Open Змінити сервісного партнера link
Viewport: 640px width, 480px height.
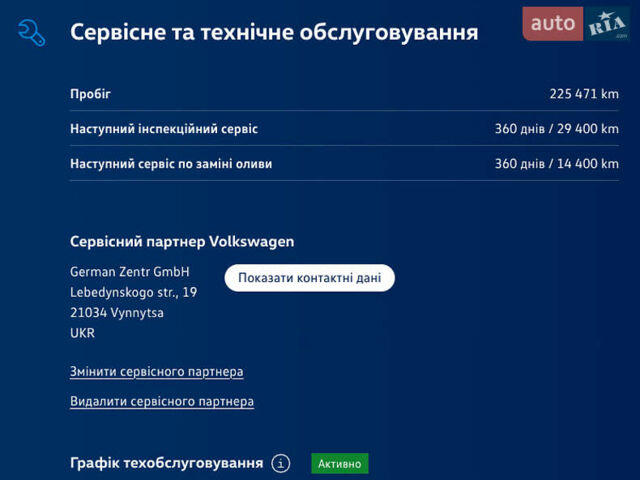click(156, 372)
